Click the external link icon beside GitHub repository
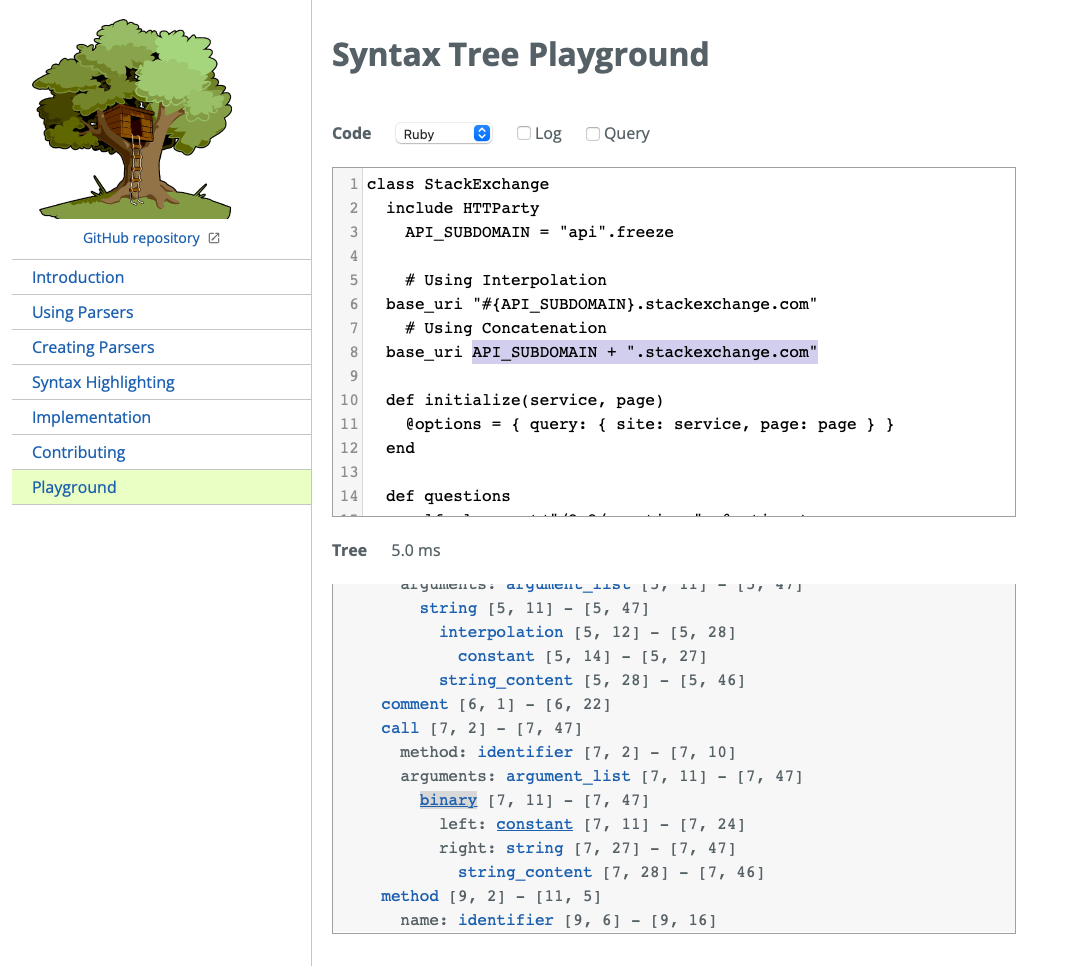Screen dimensions: 1067x966 tap(214, 238)
